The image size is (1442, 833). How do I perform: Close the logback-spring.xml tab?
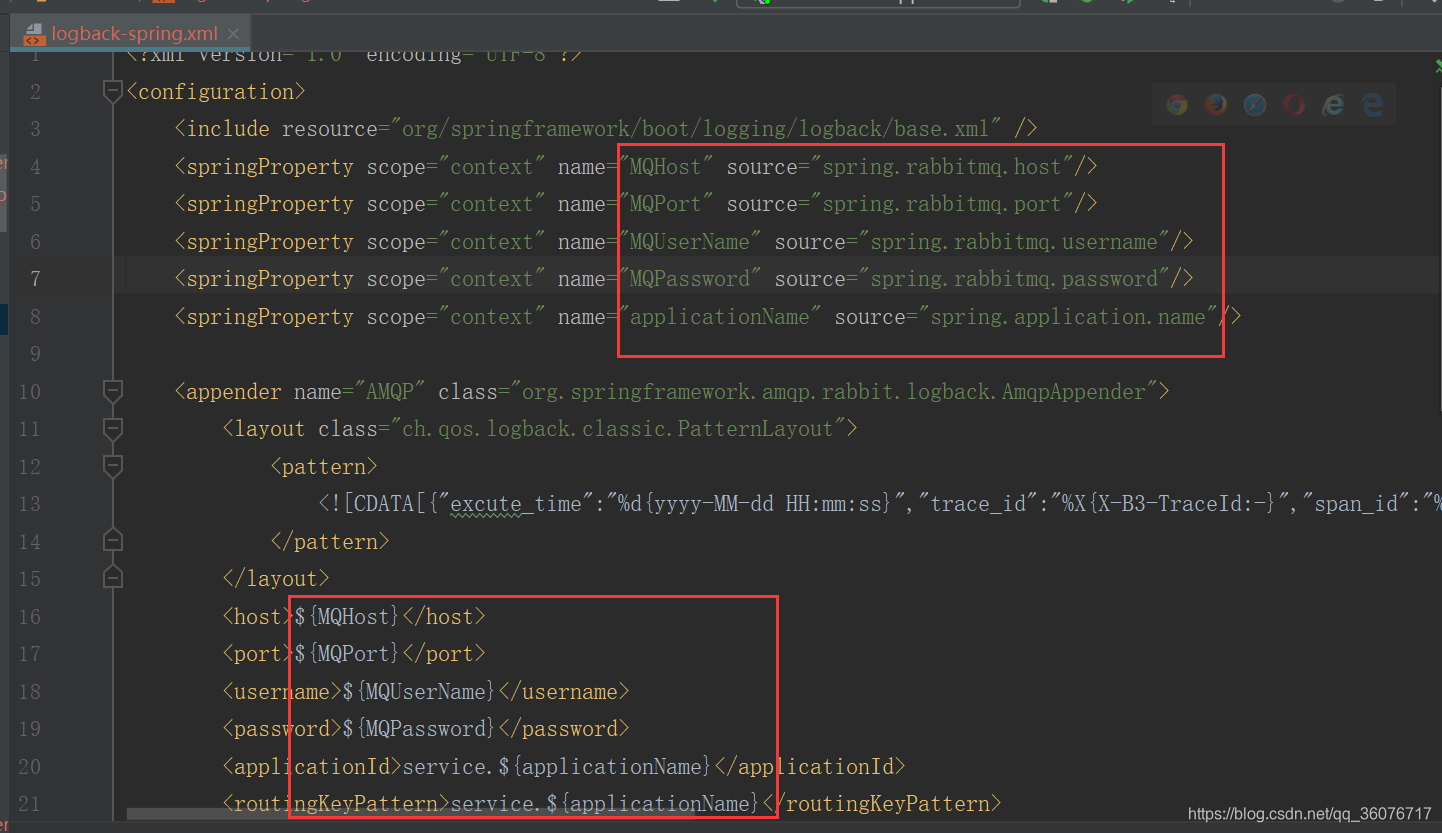[x=232, y=33]
